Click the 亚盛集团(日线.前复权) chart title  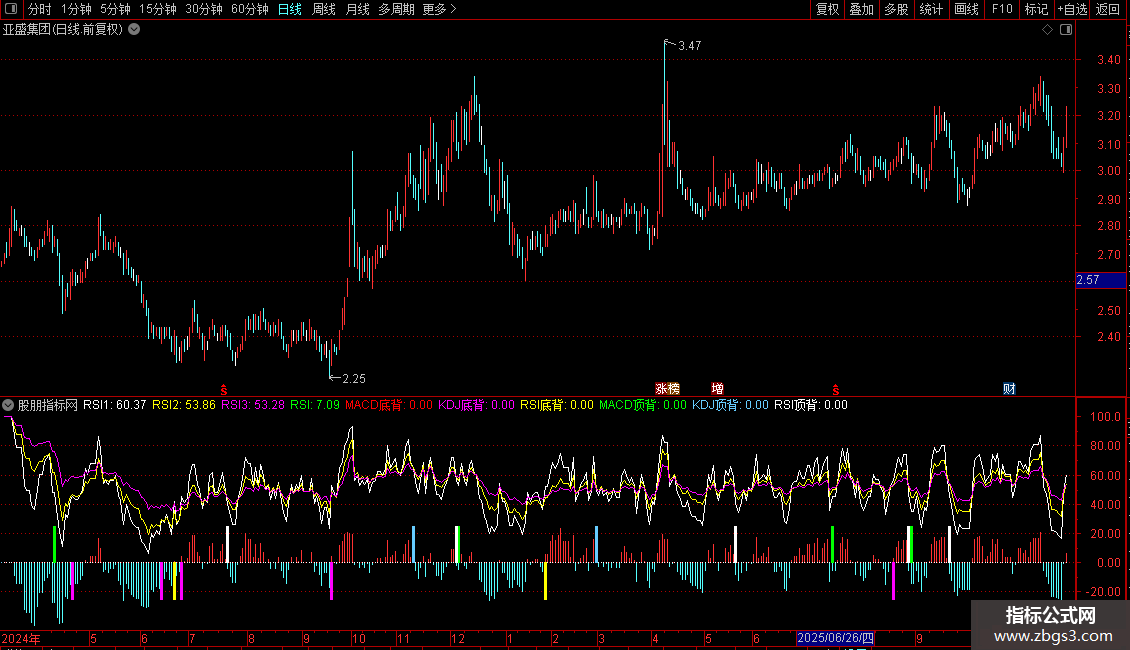pyautogui.click(x=63, y=30)
